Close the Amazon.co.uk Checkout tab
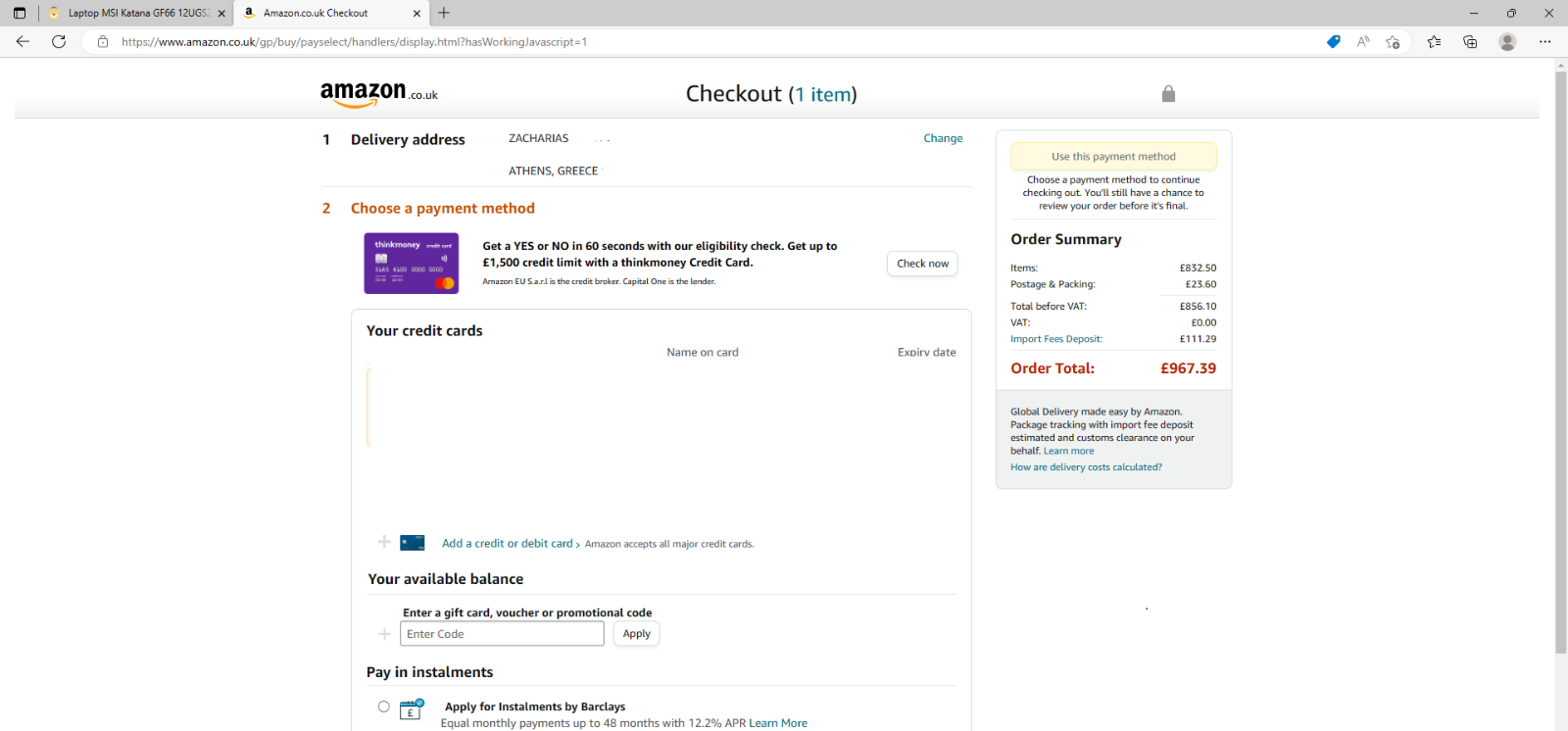1568x731 pixels. coord(416,13)
